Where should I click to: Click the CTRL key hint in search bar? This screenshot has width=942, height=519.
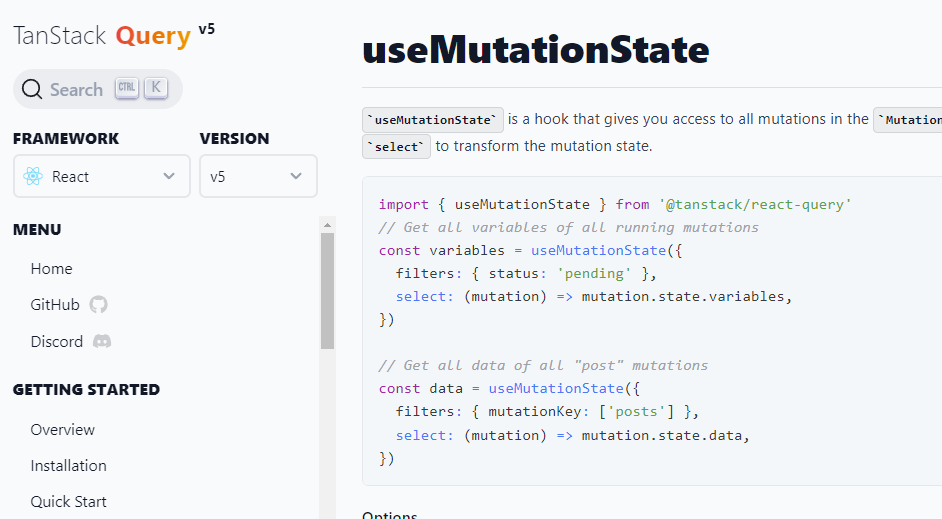[127, 88]
